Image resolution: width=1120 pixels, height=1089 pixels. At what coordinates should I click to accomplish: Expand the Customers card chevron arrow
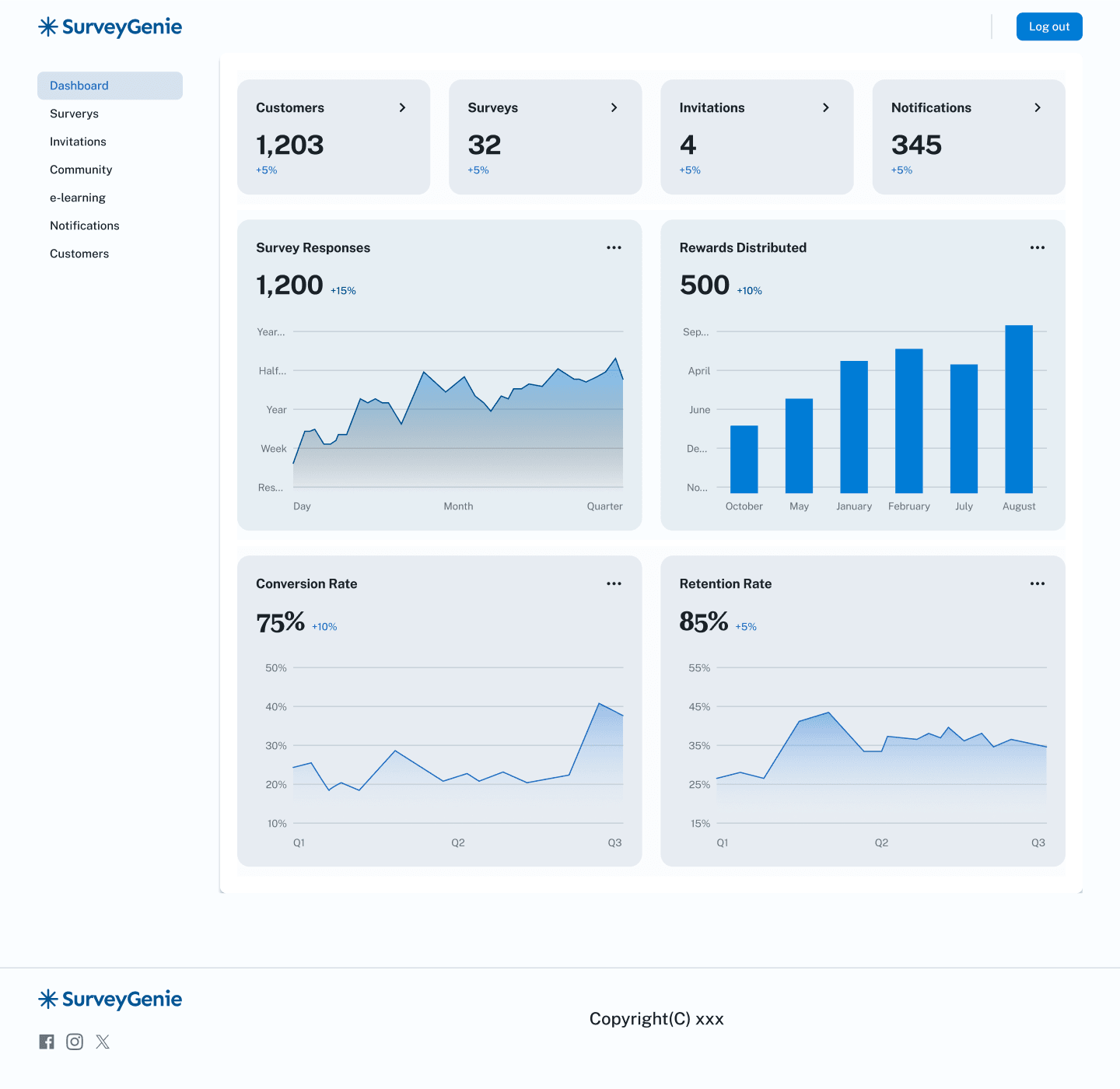pyautogui.click(x=402, y=107)
